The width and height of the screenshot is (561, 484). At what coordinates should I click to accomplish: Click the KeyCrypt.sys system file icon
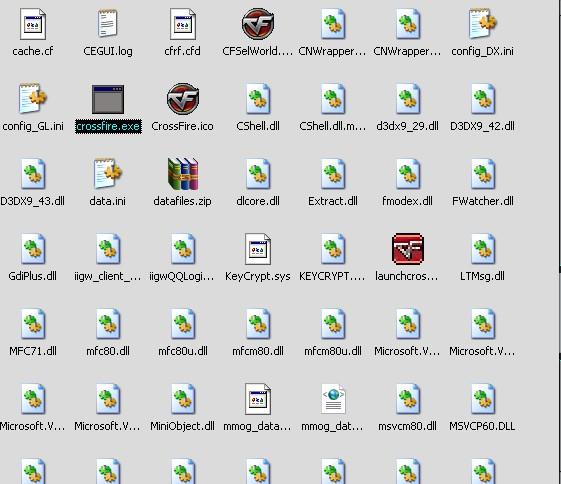(x=258, y=249)
